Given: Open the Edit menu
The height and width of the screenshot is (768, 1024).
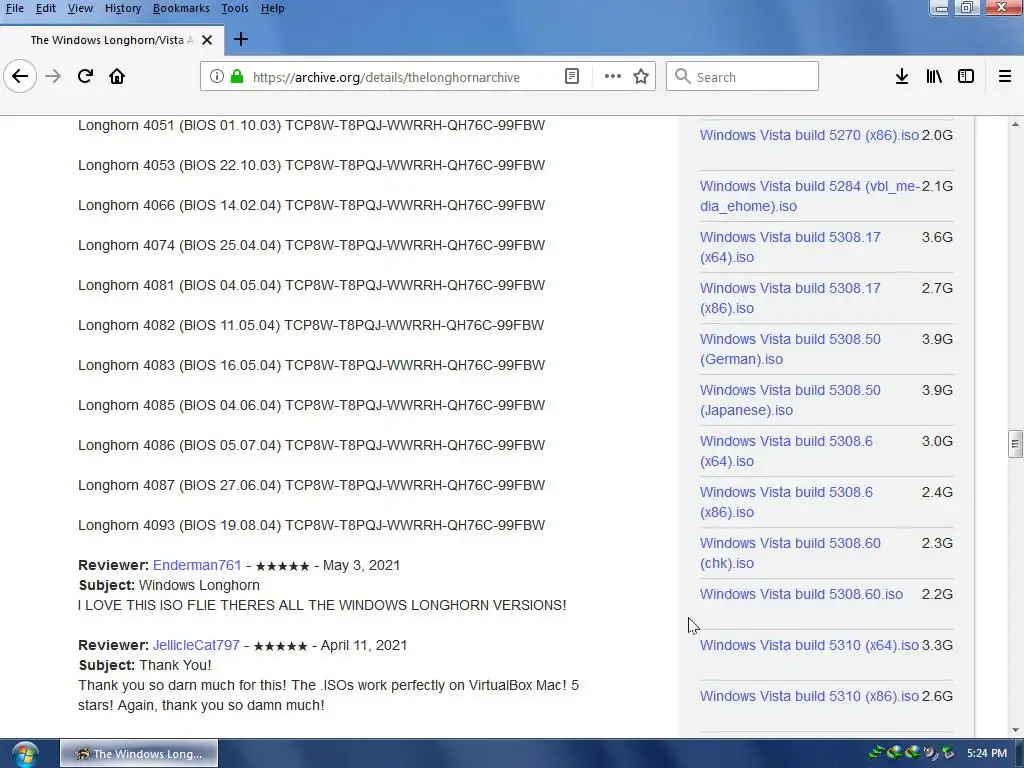Looking at the screenshot, I should (x=45, y=8).
